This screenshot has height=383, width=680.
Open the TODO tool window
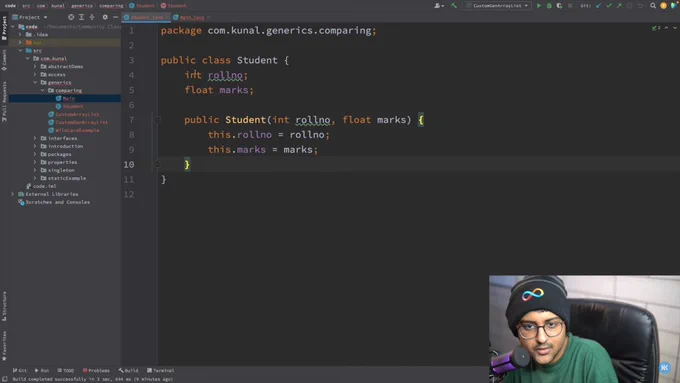pyautogui.click(x=65, y=370)
